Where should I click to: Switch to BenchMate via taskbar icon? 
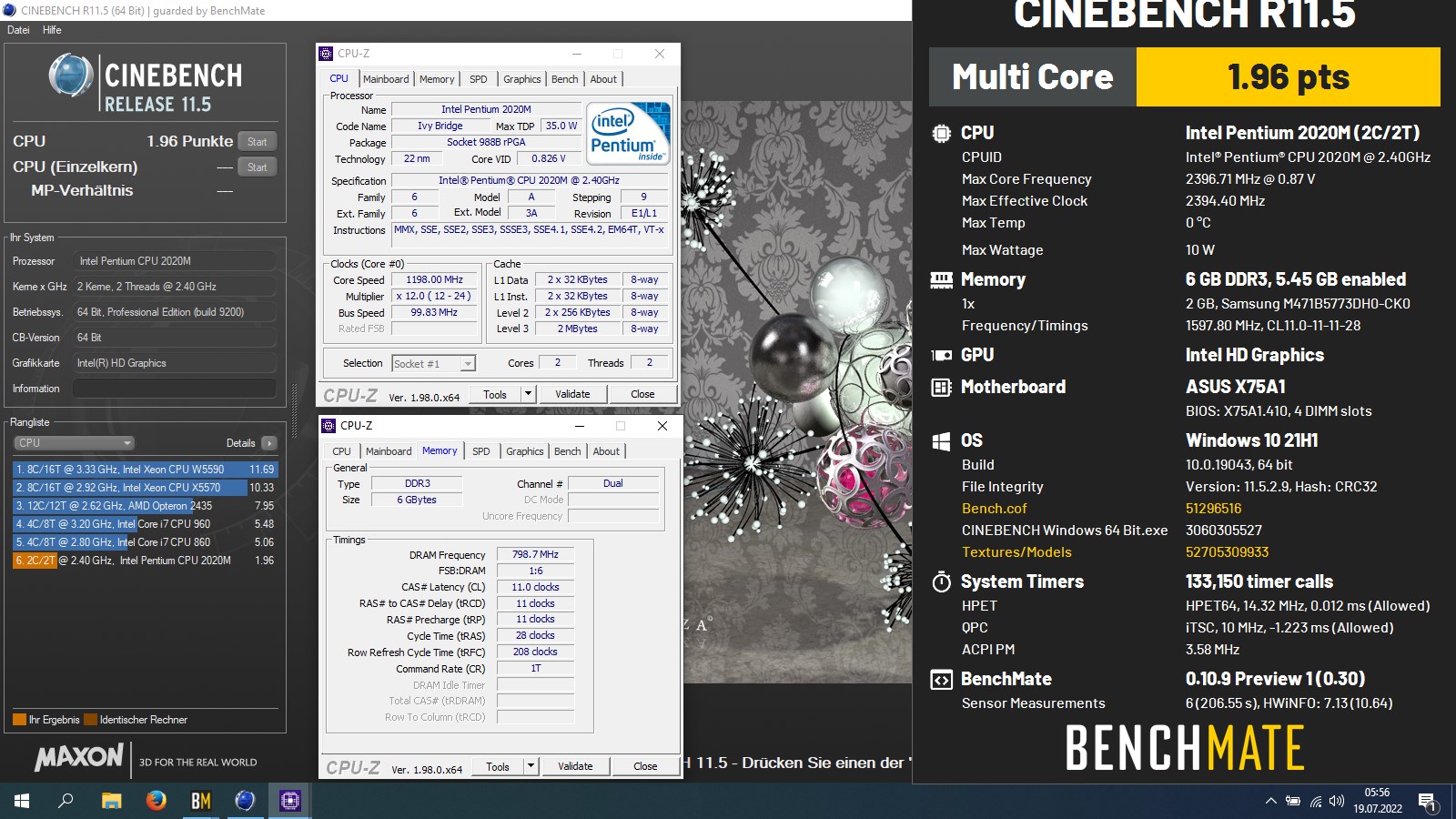pyautogui.click(x=200, y=801)
